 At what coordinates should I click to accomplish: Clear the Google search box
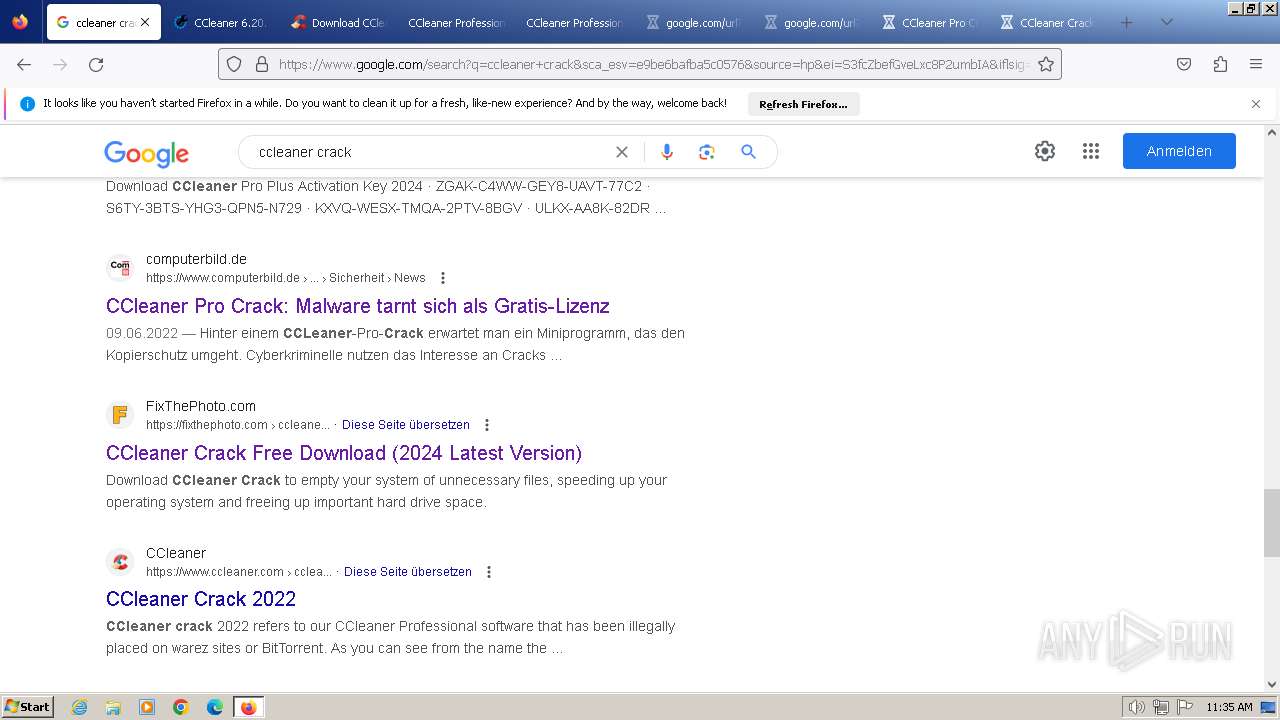point(622,152)
